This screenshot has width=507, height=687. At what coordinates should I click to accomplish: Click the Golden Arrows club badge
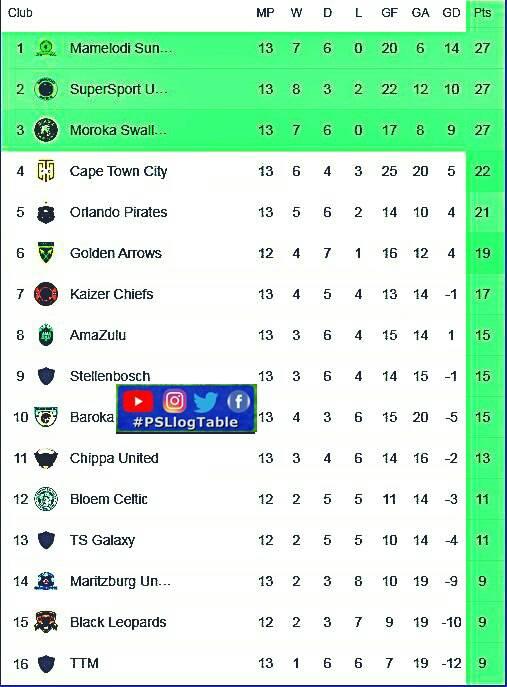46,253
